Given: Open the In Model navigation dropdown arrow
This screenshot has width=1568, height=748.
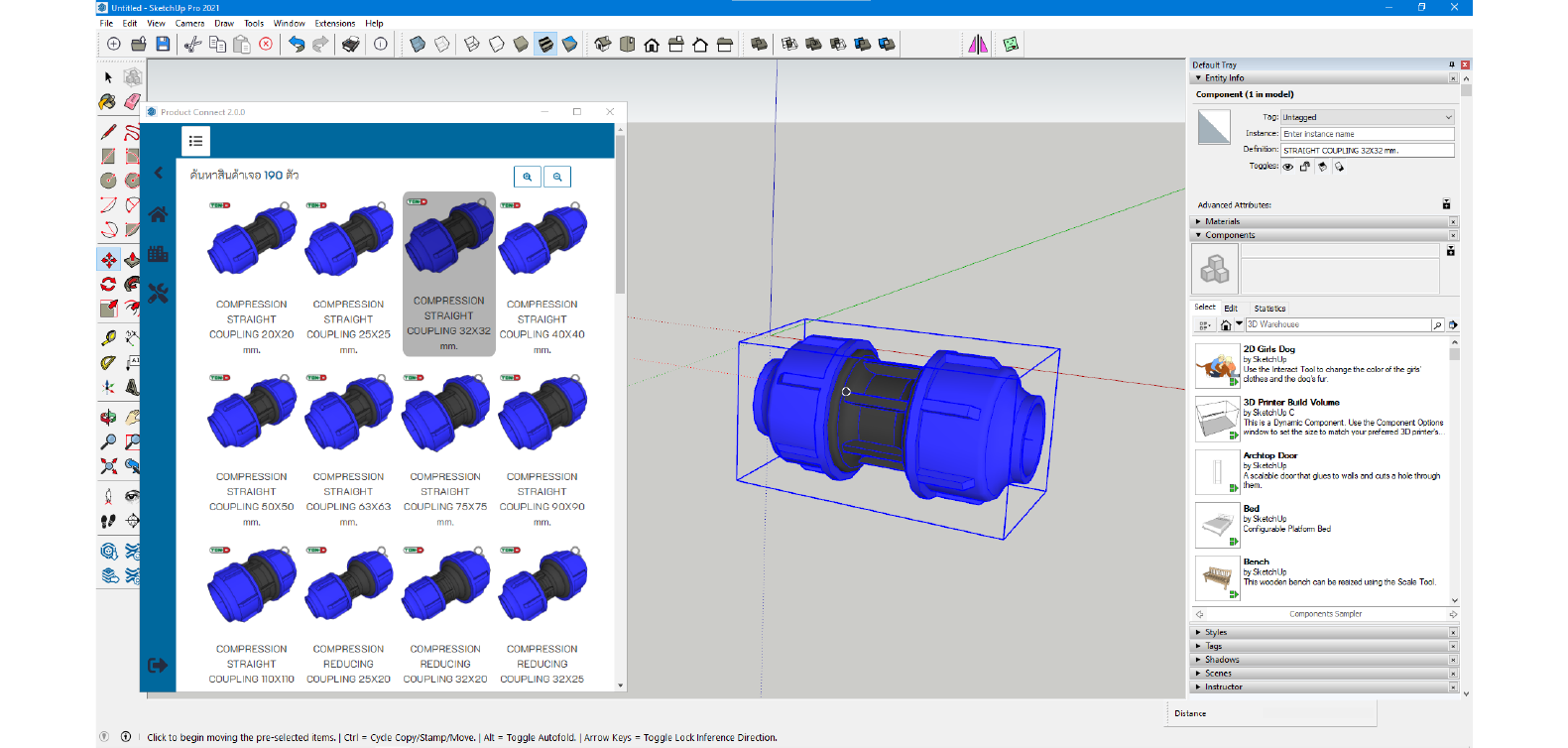Looking at the screenshot, I should (1239, 324).
